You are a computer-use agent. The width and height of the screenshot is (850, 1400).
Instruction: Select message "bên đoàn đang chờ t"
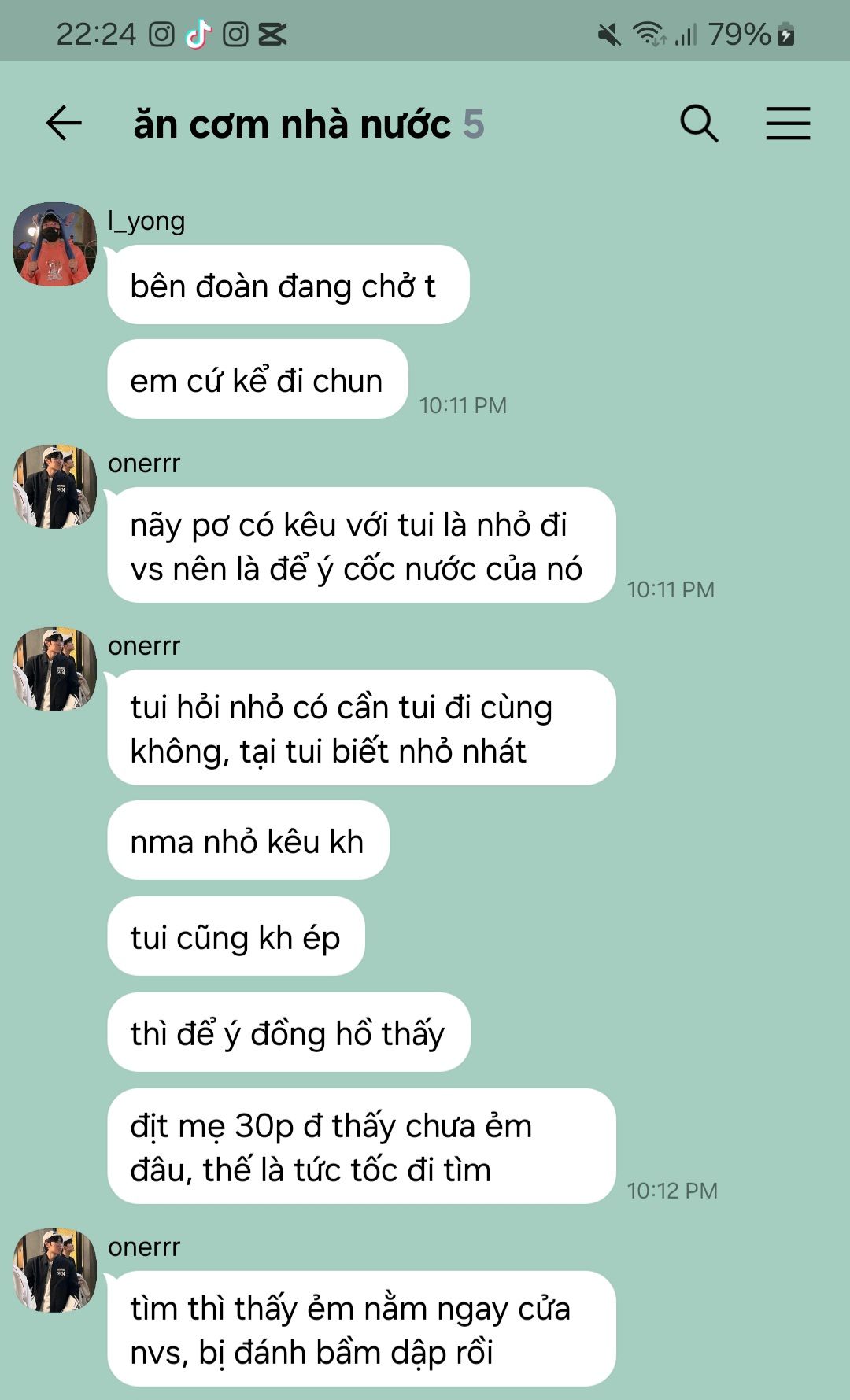[x=288, y=285]
